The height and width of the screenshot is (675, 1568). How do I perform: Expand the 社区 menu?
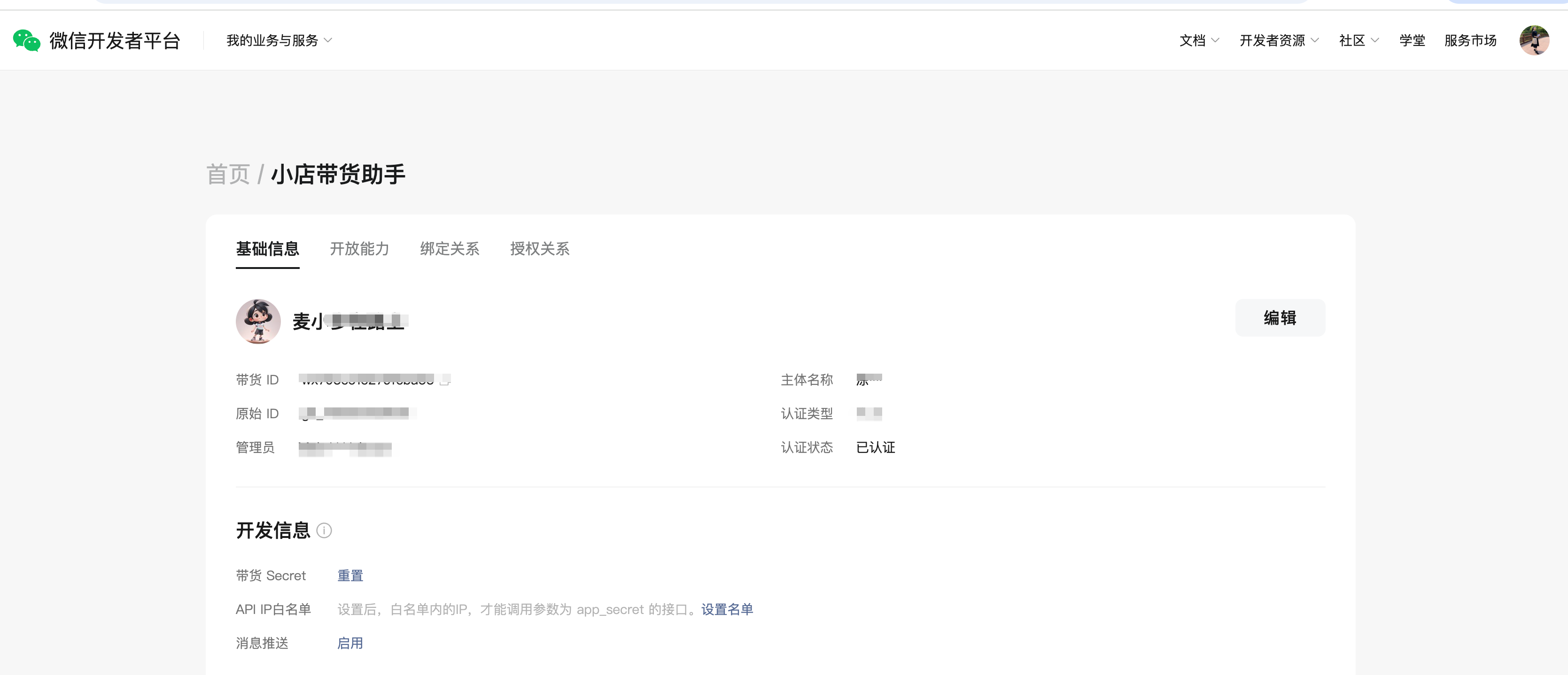(1358, 41)
